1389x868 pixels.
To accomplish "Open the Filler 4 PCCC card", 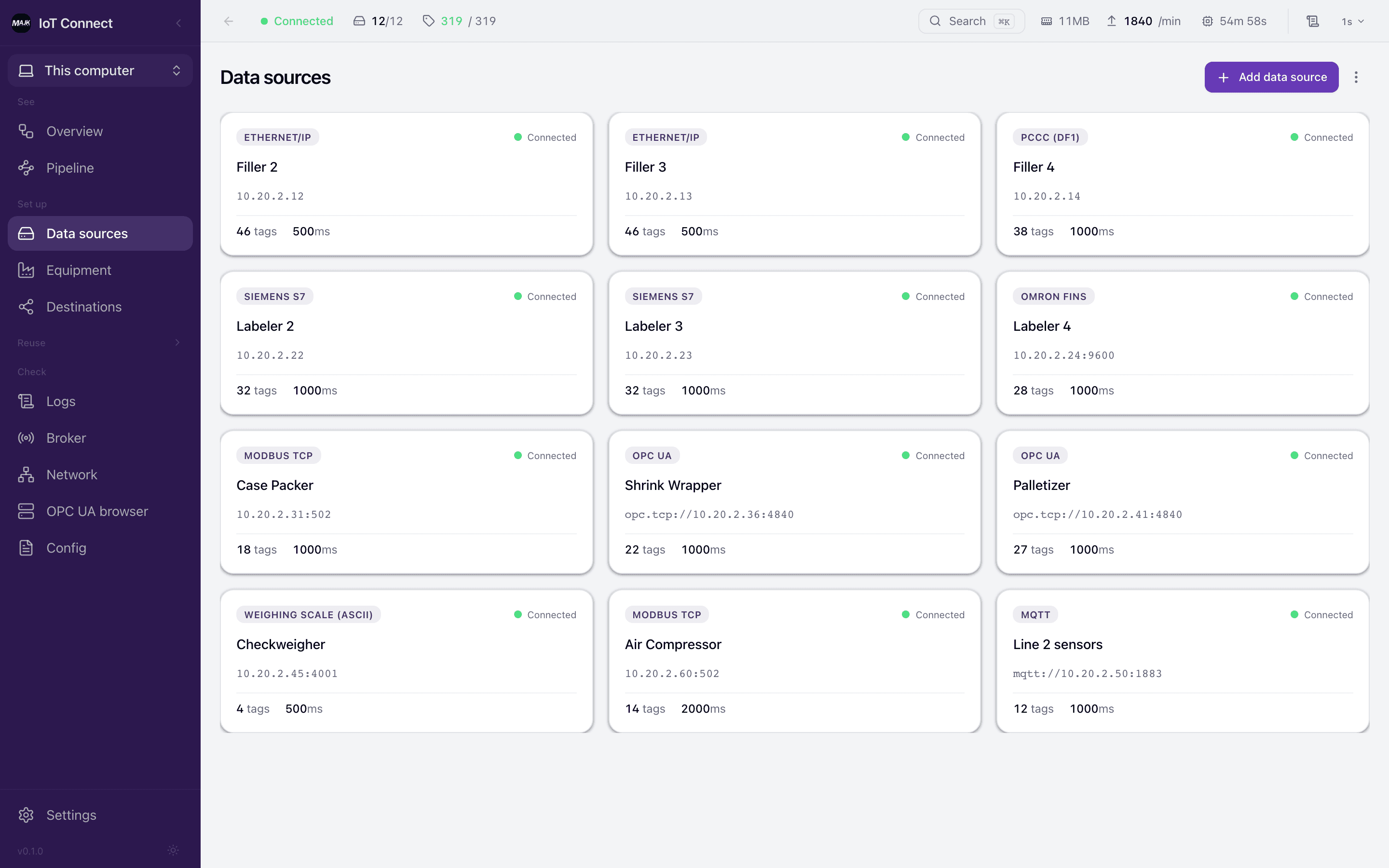I will (x=1183, y=184).
